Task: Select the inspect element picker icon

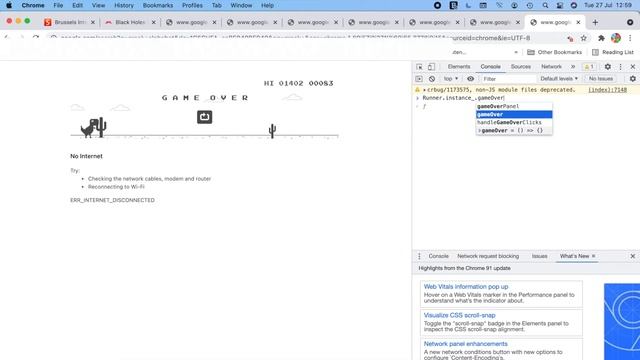Action: pyautogui.click(x=419, y=67)
